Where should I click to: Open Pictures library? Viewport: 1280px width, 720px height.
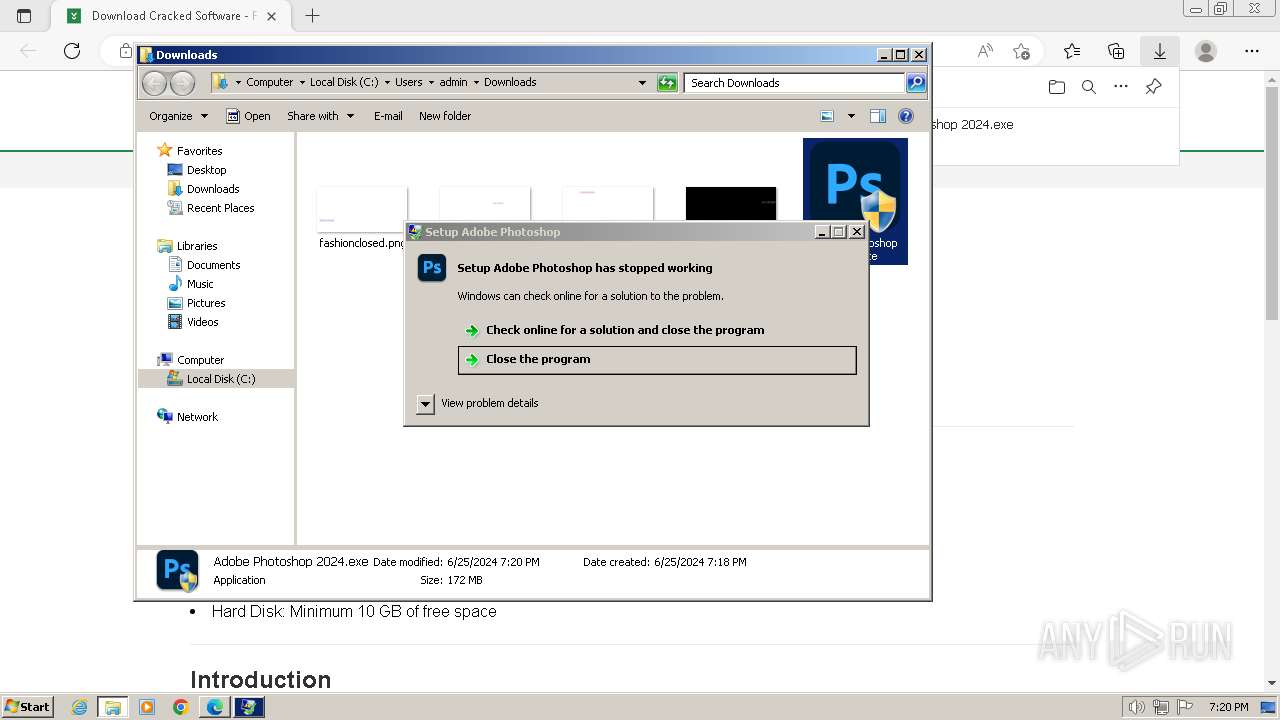tap(206, 303)
